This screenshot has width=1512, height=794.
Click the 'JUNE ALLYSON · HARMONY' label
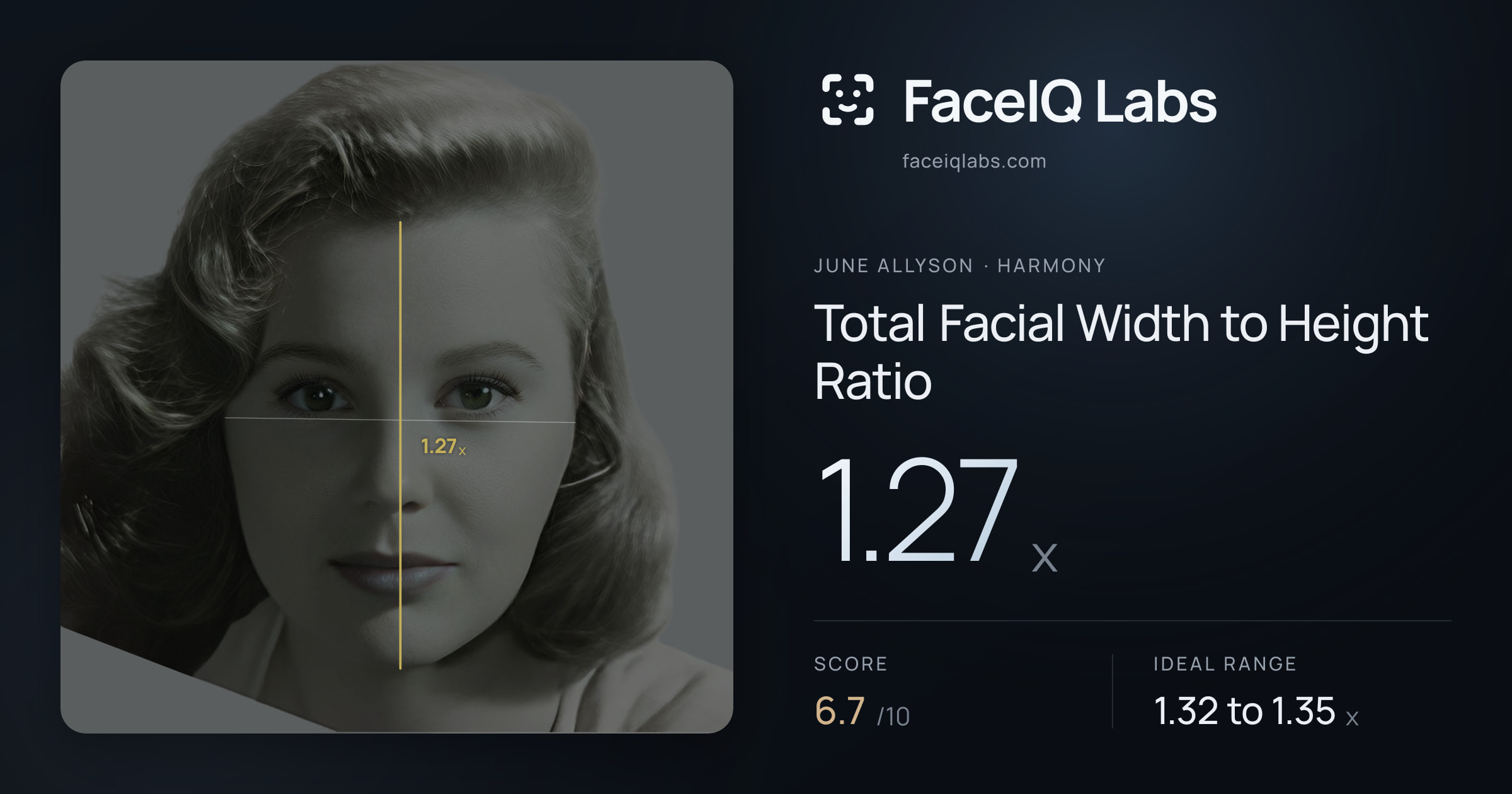[959, 265]
